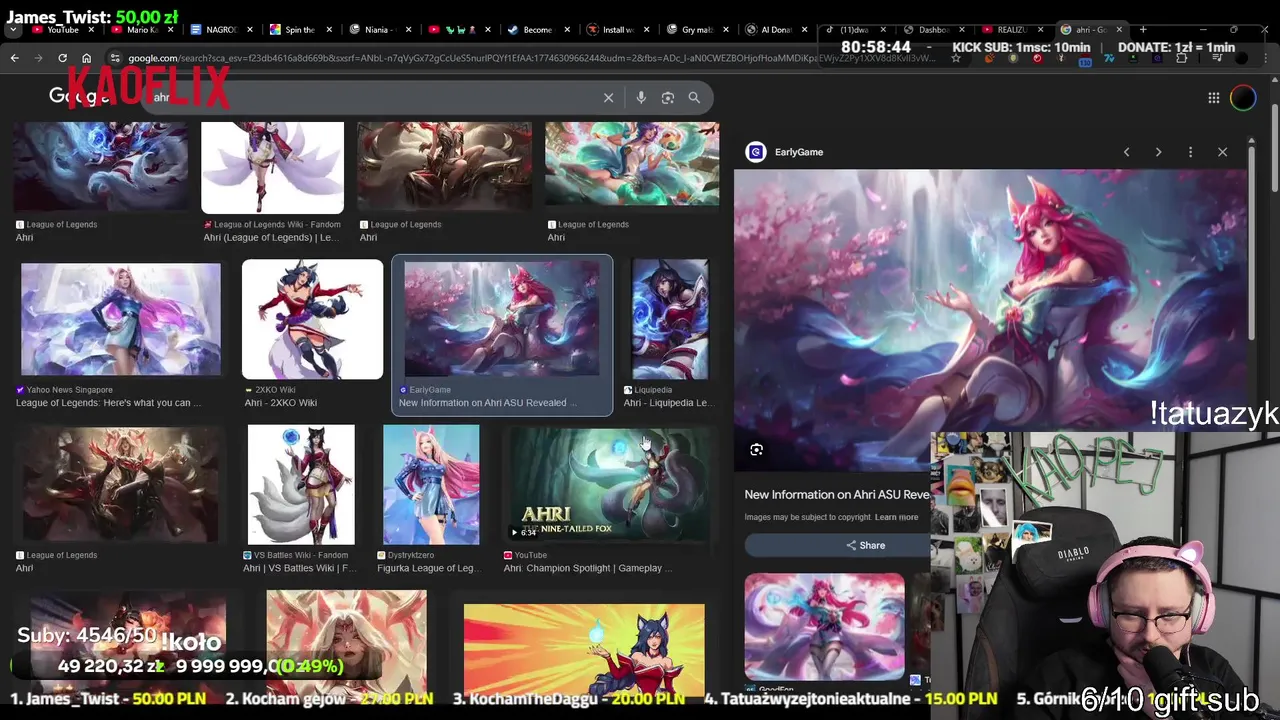
Task: Open the tab search dropdown arrow
Action: tap(13, 30)
